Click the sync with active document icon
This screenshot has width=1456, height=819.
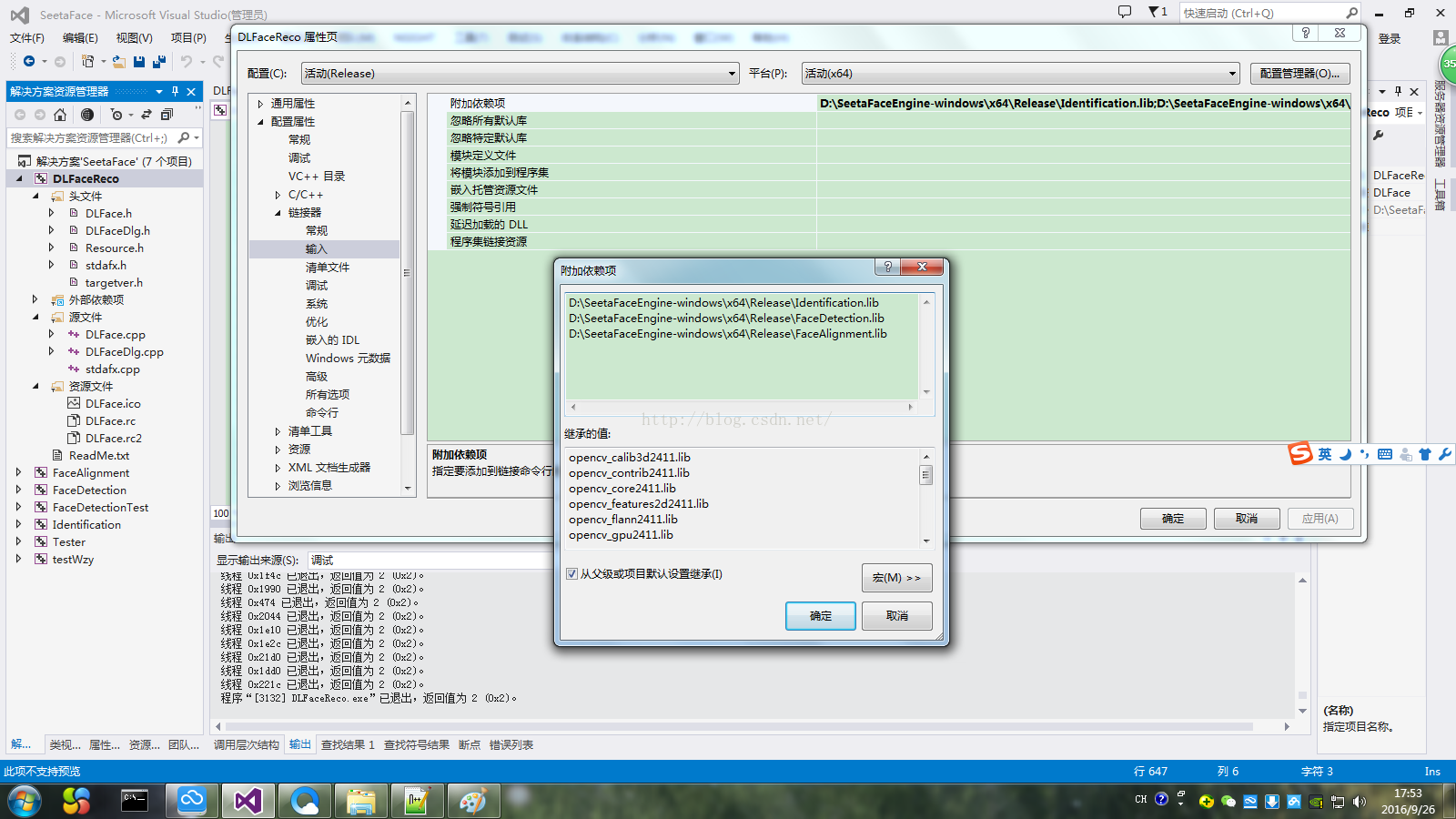coord(147,115)
